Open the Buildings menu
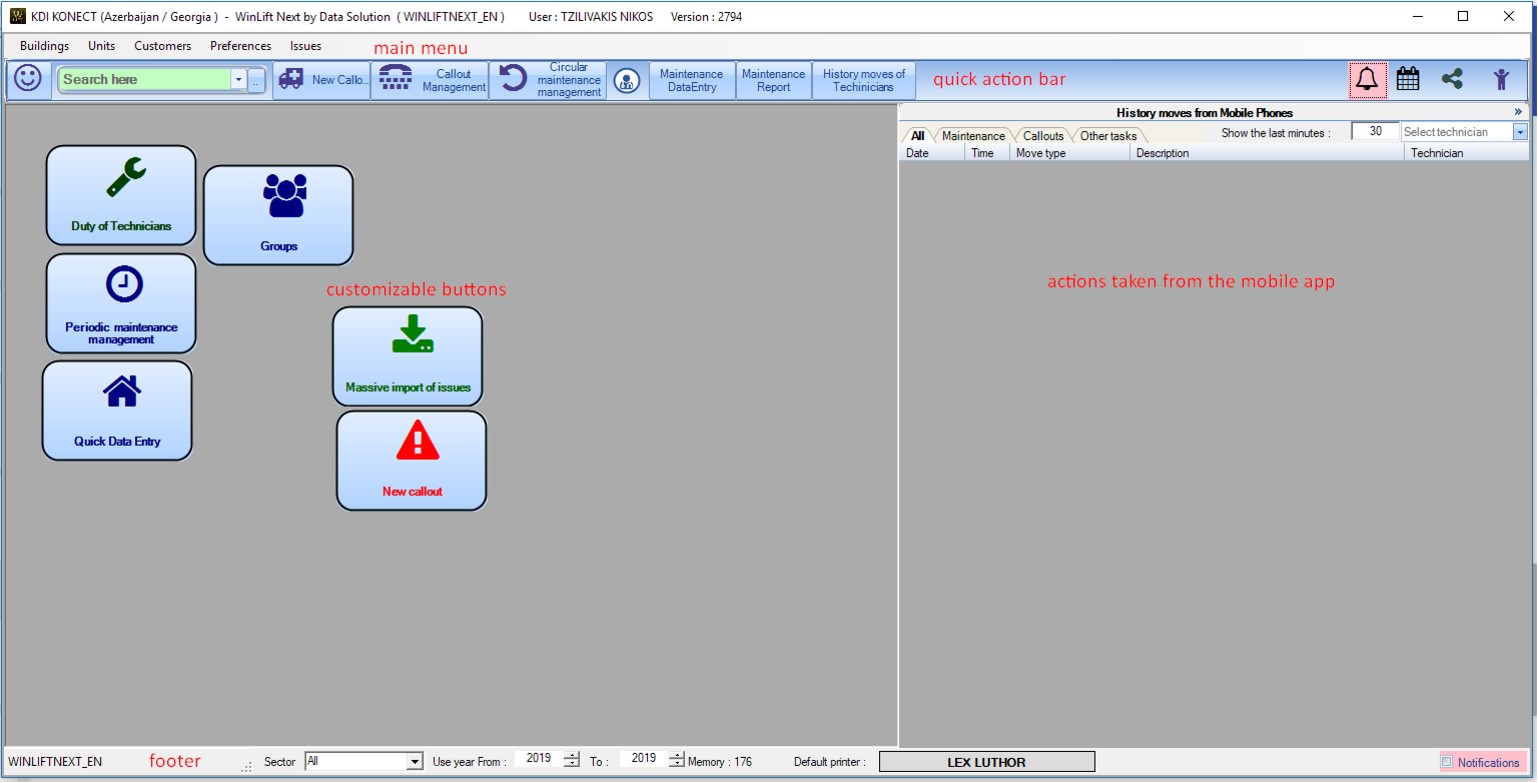 click(44, 46)
